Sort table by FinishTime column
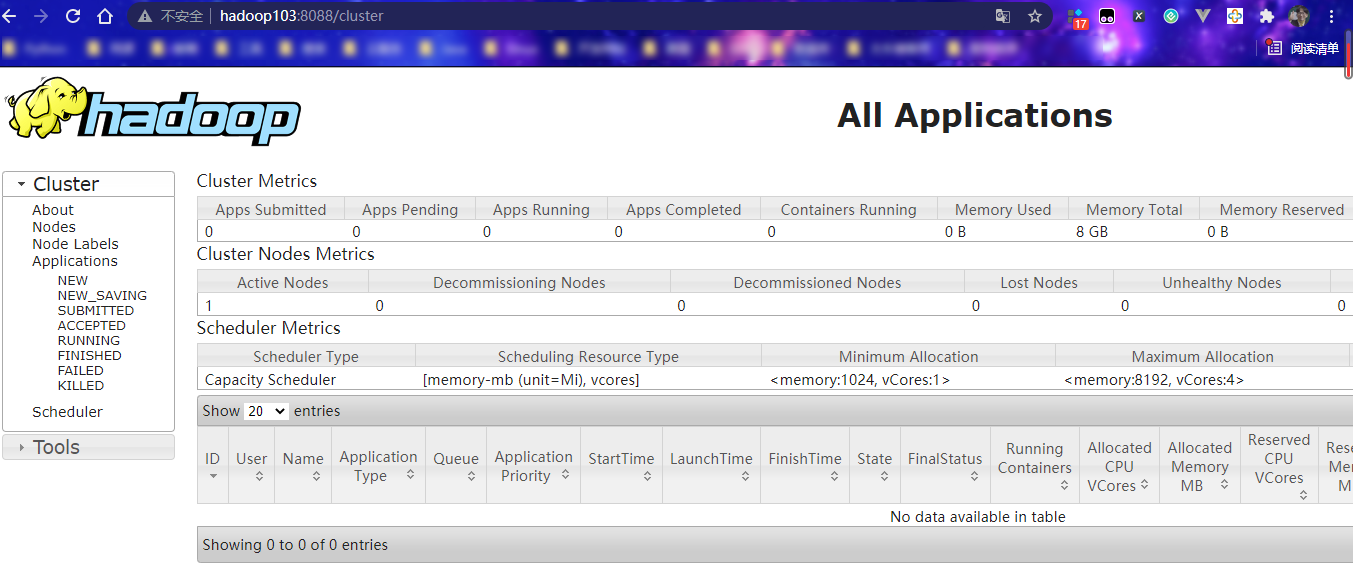 [x=805, y=465]
